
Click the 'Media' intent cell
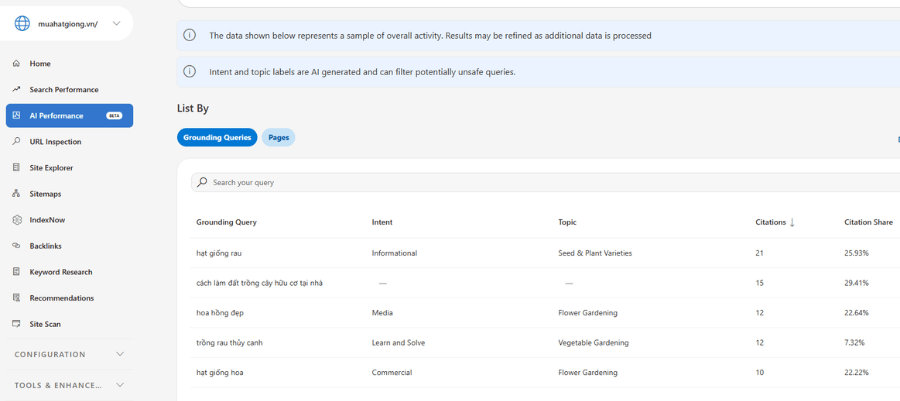(382, 313)
